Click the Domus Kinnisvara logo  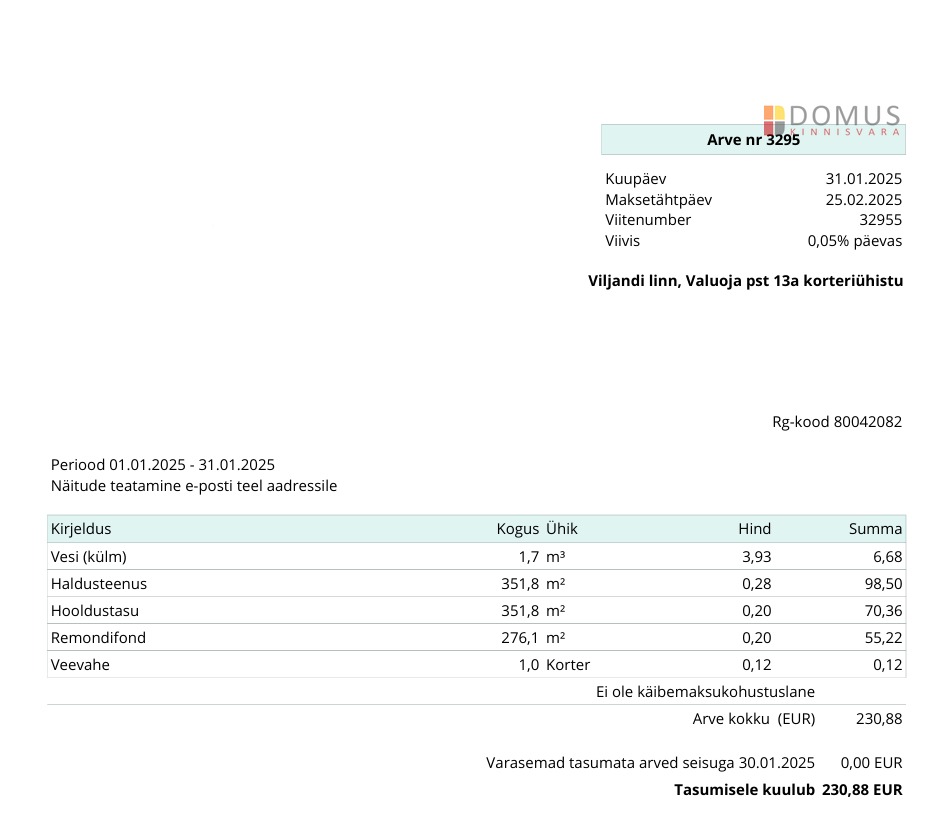point(832,119)
